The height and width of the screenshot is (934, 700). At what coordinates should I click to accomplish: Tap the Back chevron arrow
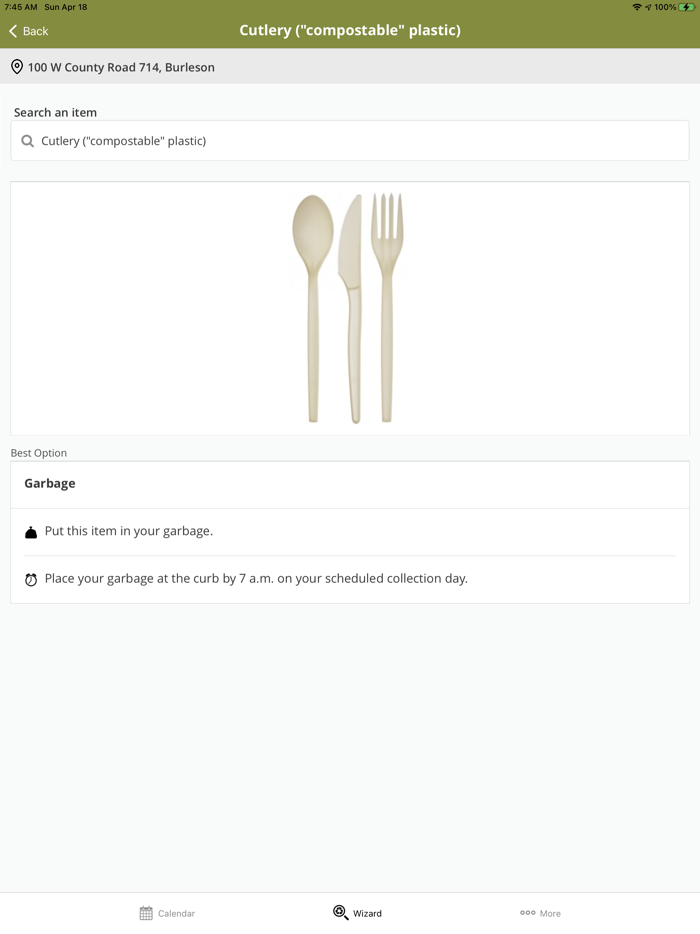(13, 31)
